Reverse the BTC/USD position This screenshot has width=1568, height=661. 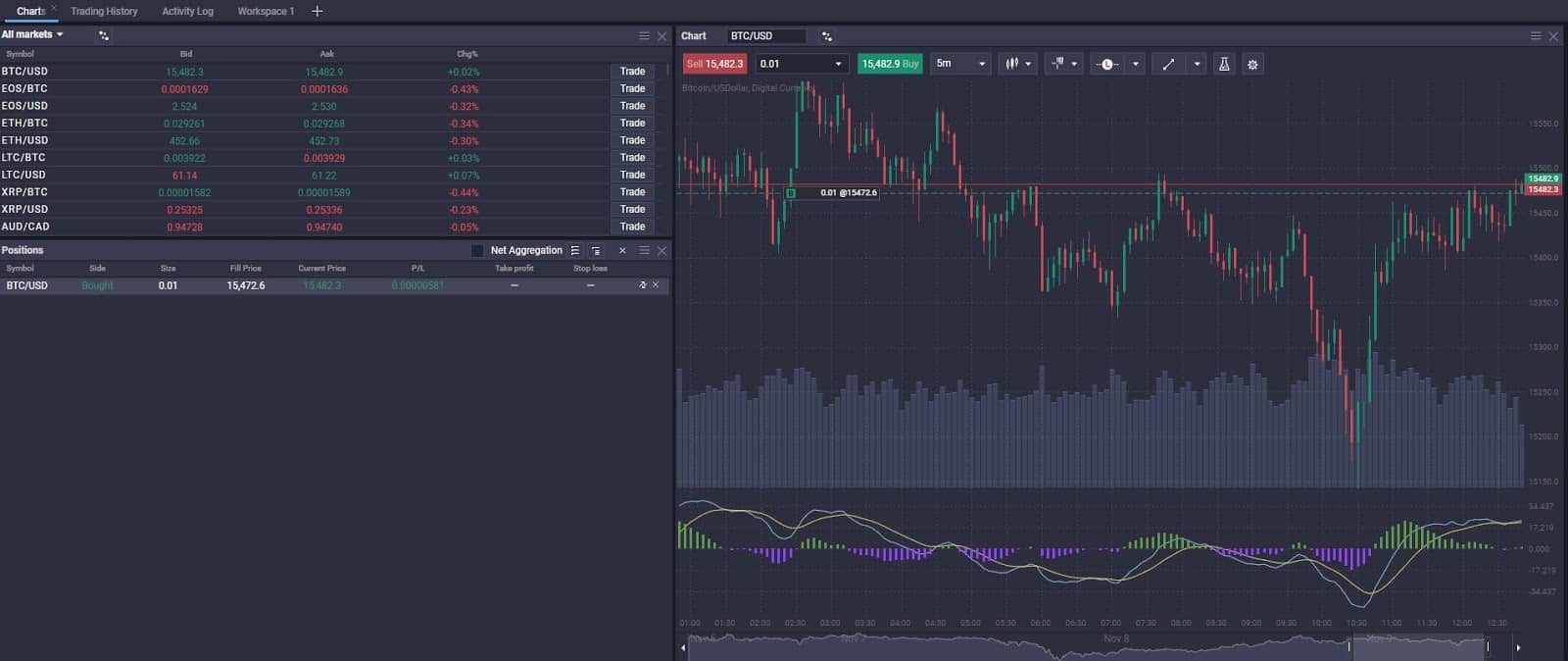643,285
